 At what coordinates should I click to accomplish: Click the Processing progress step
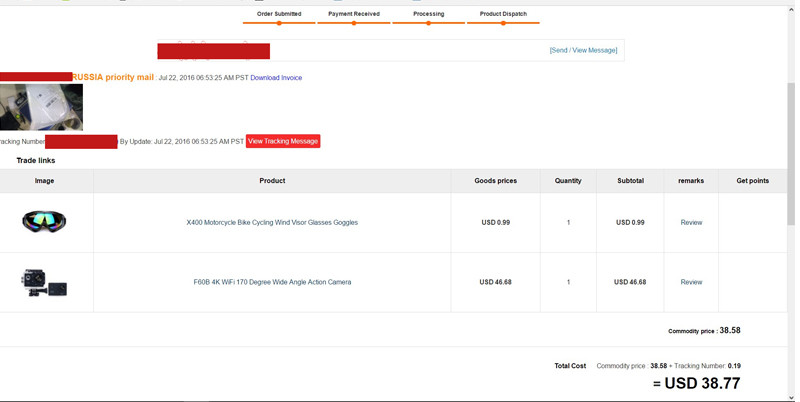(x=429, y=17)
